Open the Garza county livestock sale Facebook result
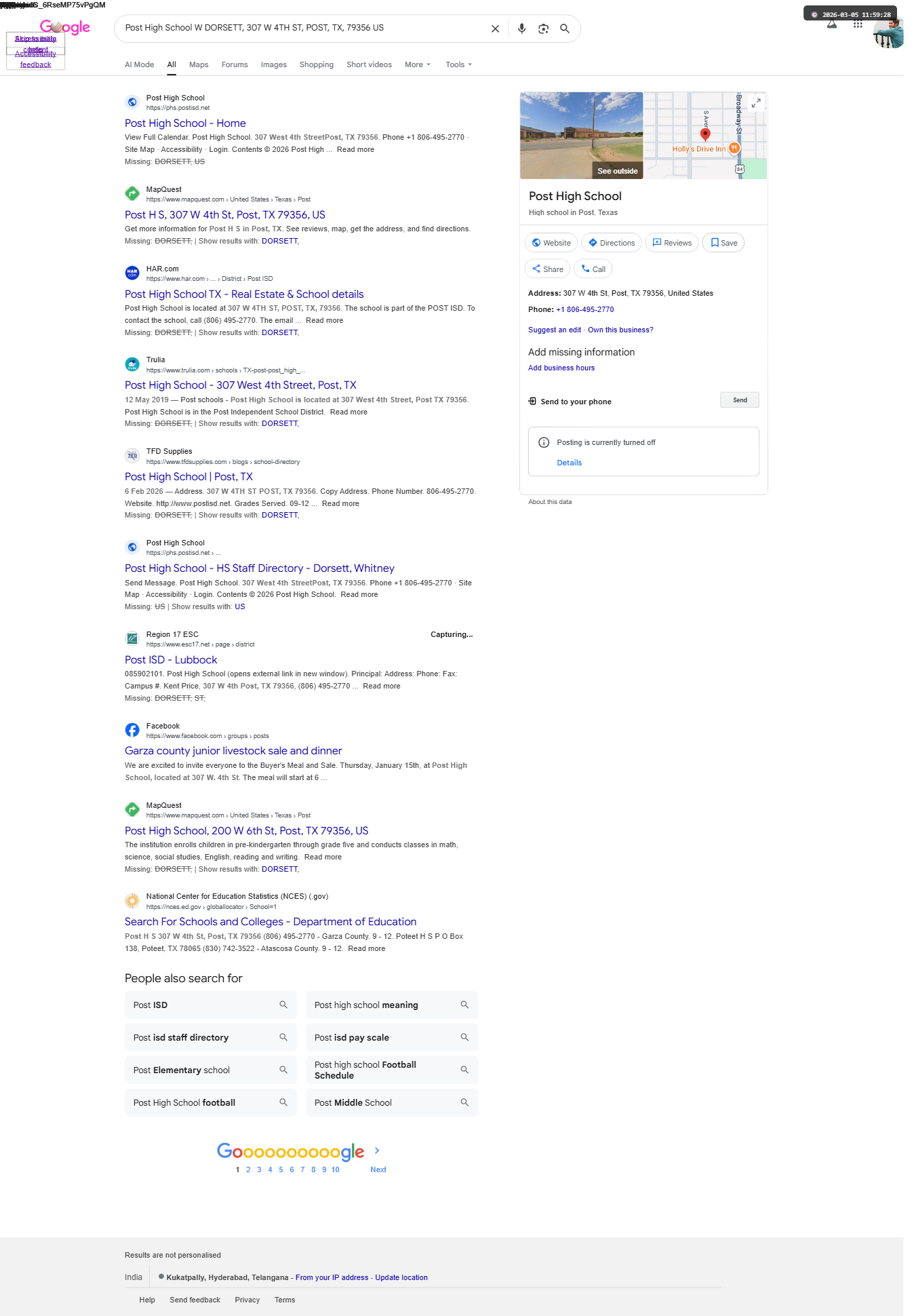The width and height of the screenshot is (914, 1316). 233,751
